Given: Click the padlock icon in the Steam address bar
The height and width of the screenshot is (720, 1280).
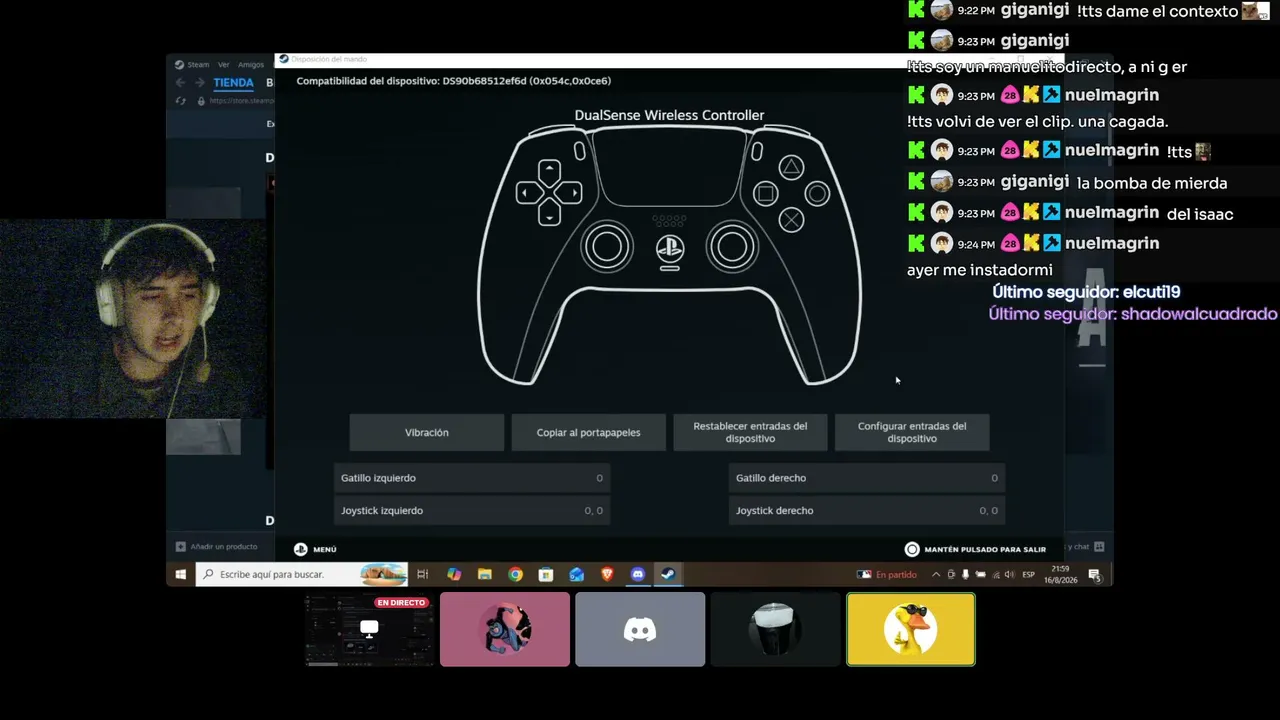Looking at the screenshot, I should (x=201, y=101).
